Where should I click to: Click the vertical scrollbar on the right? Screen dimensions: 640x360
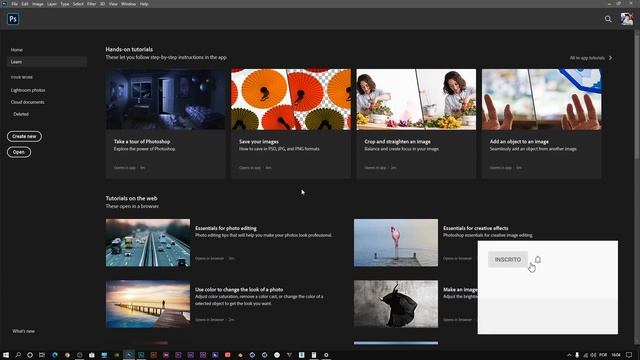pyautogui.click(x=637, y=96)
